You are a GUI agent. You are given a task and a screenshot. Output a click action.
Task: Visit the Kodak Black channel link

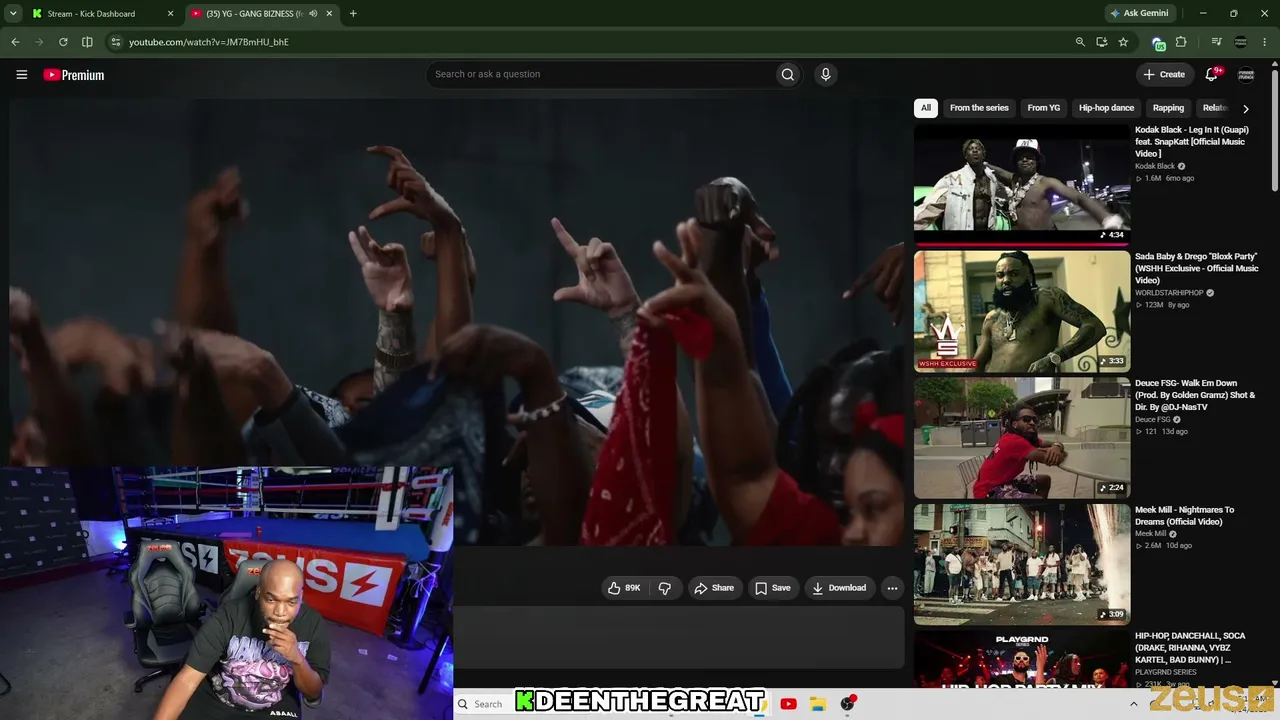[1155, 166]
